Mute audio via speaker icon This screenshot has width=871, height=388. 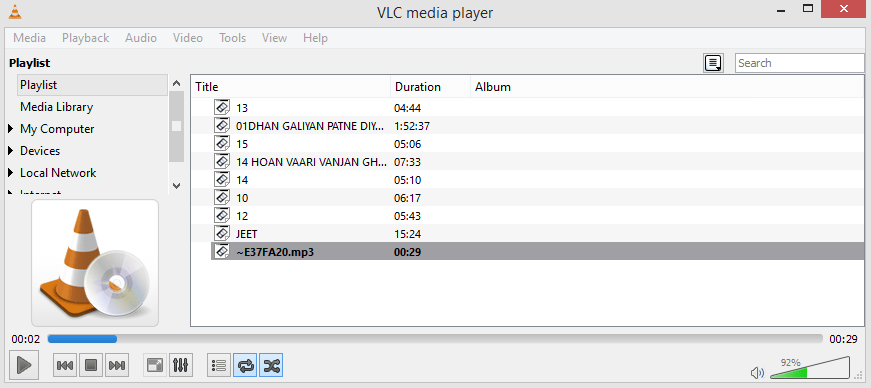(x=757, y=373)
